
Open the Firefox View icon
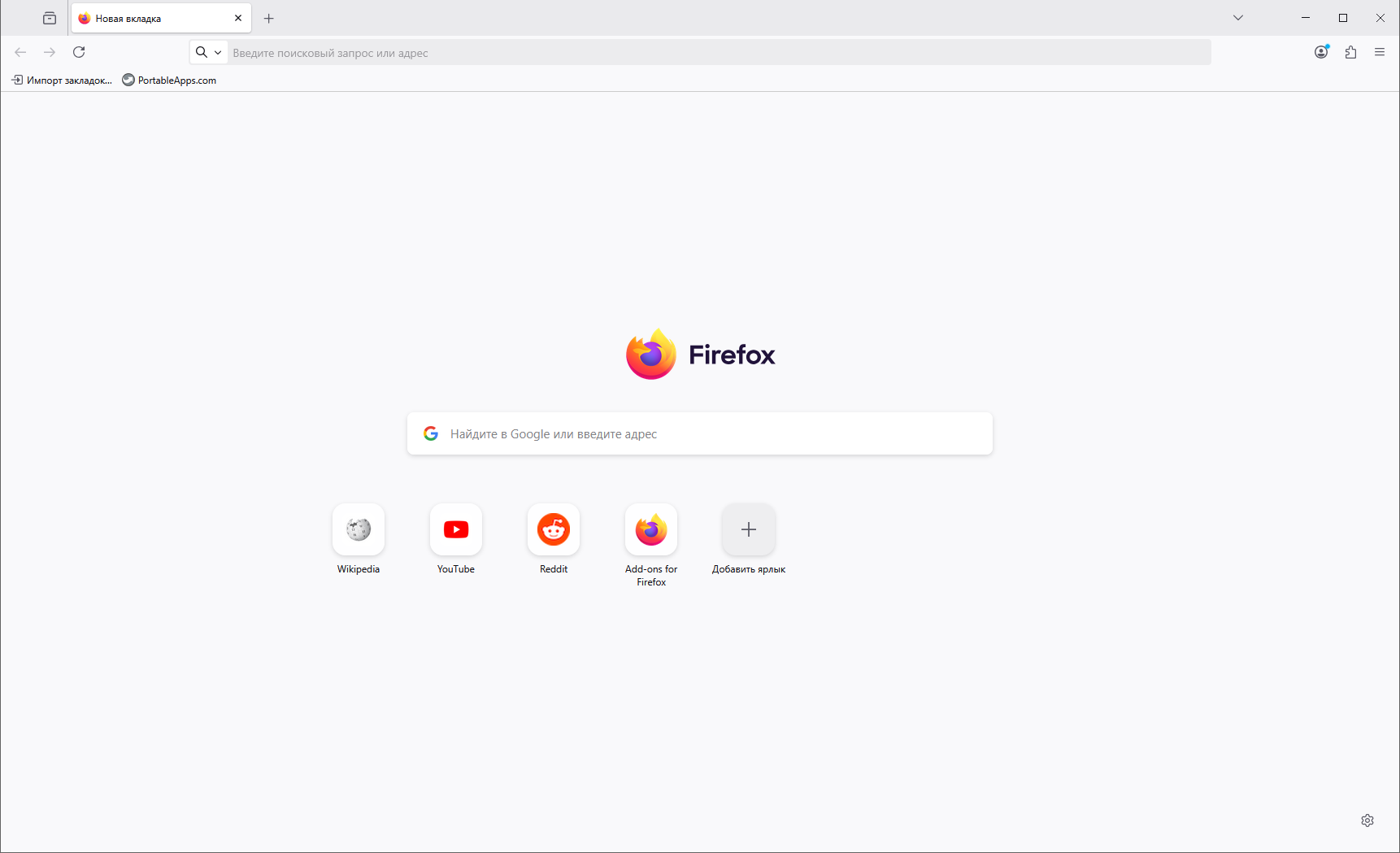[x=50, y=18]
